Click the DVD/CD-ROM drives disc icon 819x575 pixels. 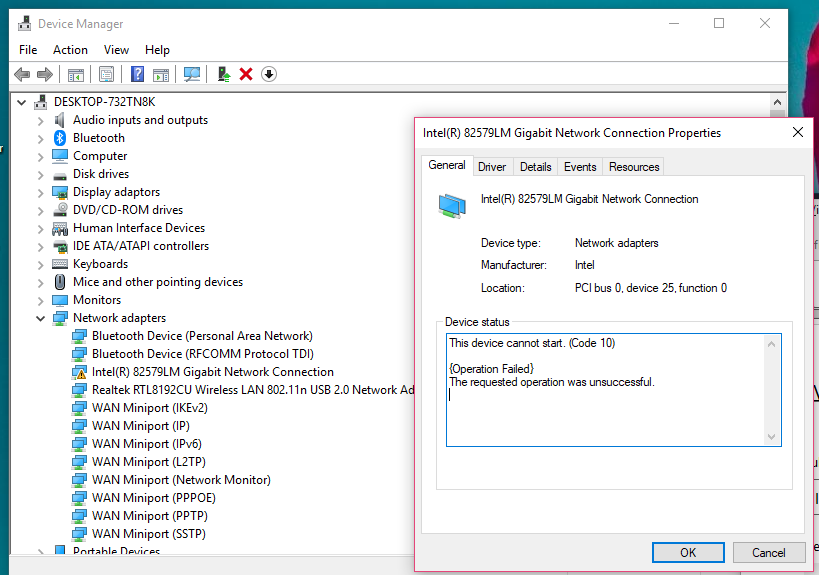pyautogui.click(x=60, y=209)
